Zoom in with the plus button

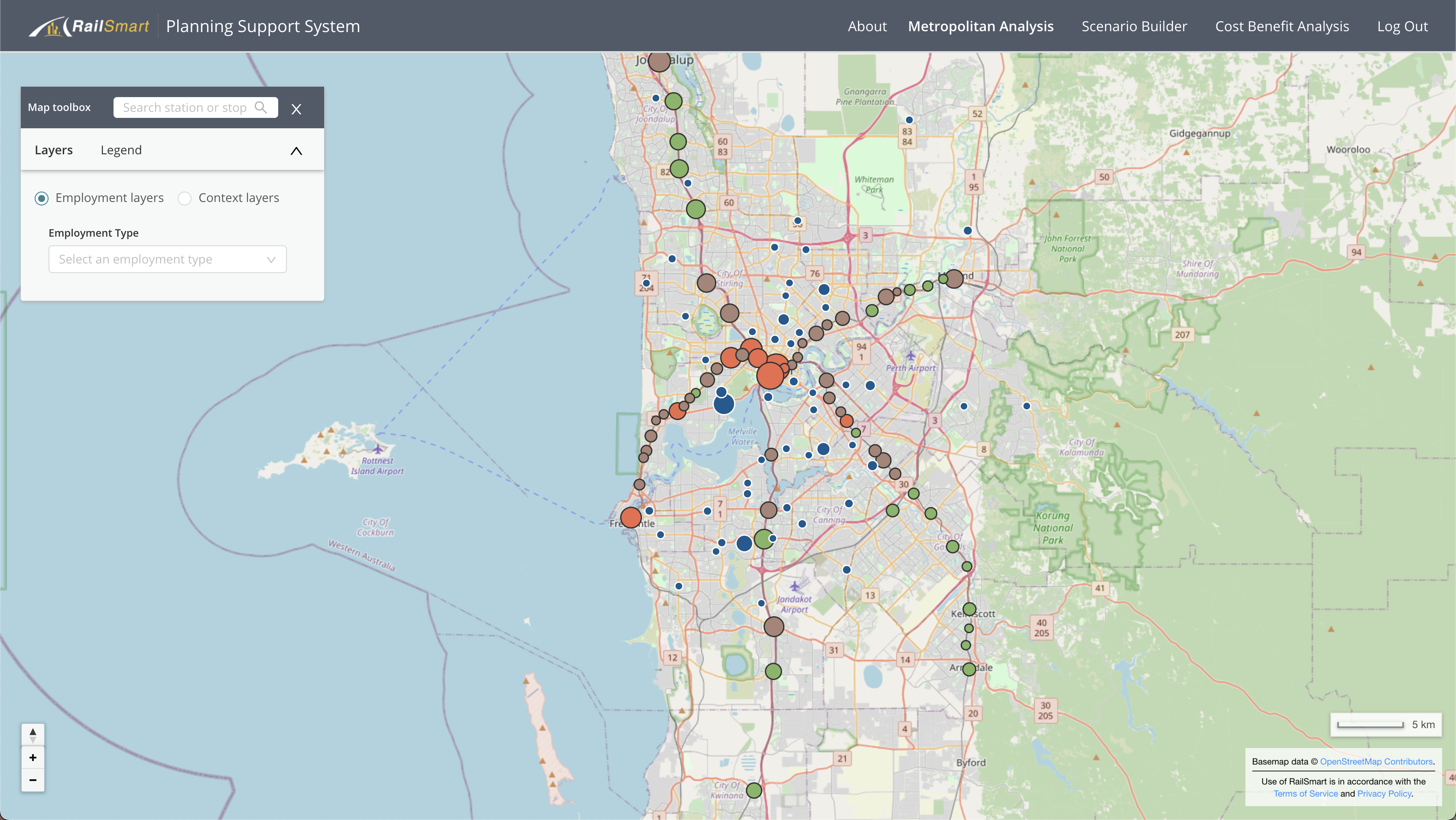33,758
